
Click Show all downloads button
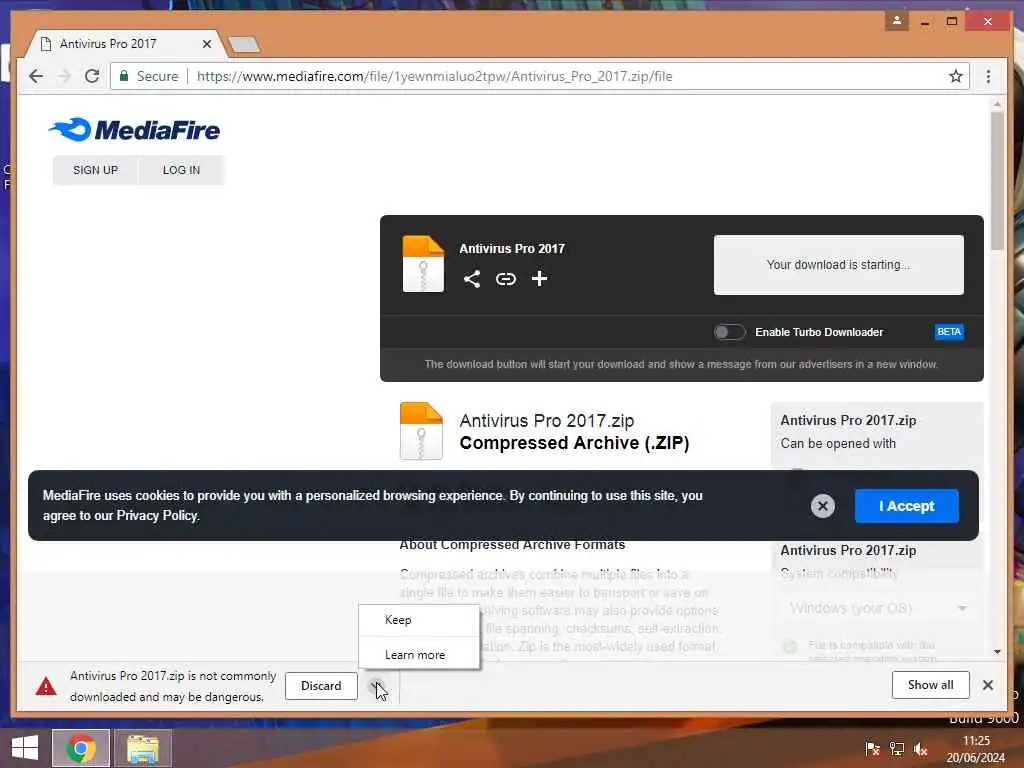(930, 684)
